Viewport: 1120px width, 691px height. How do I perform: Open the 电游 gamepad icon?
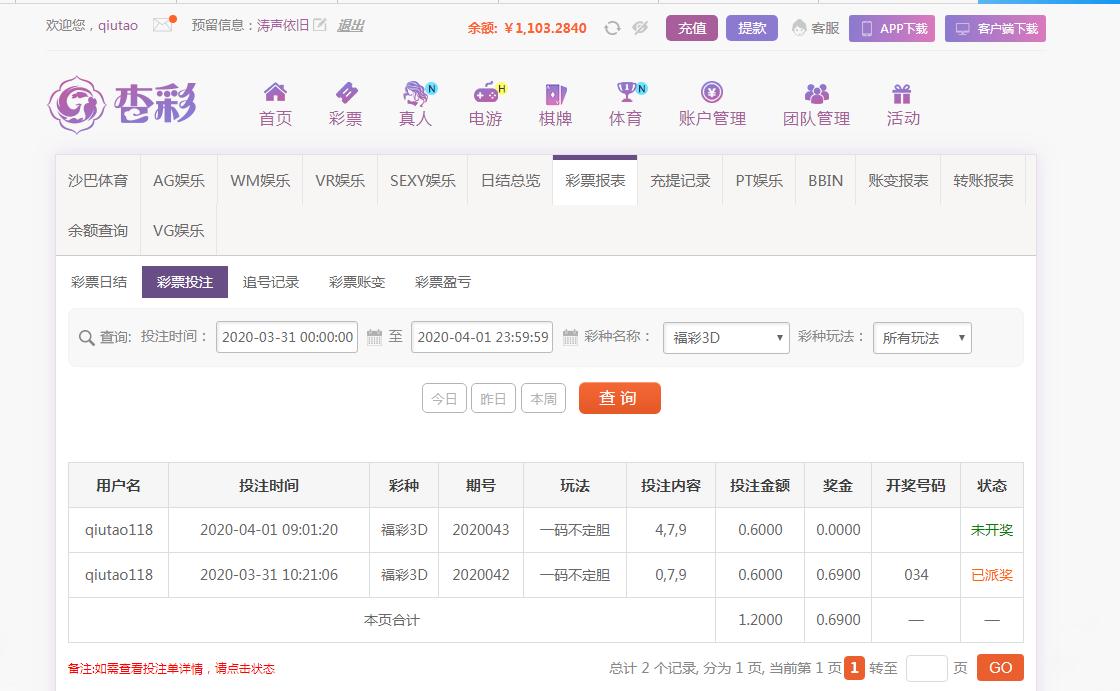486,94
